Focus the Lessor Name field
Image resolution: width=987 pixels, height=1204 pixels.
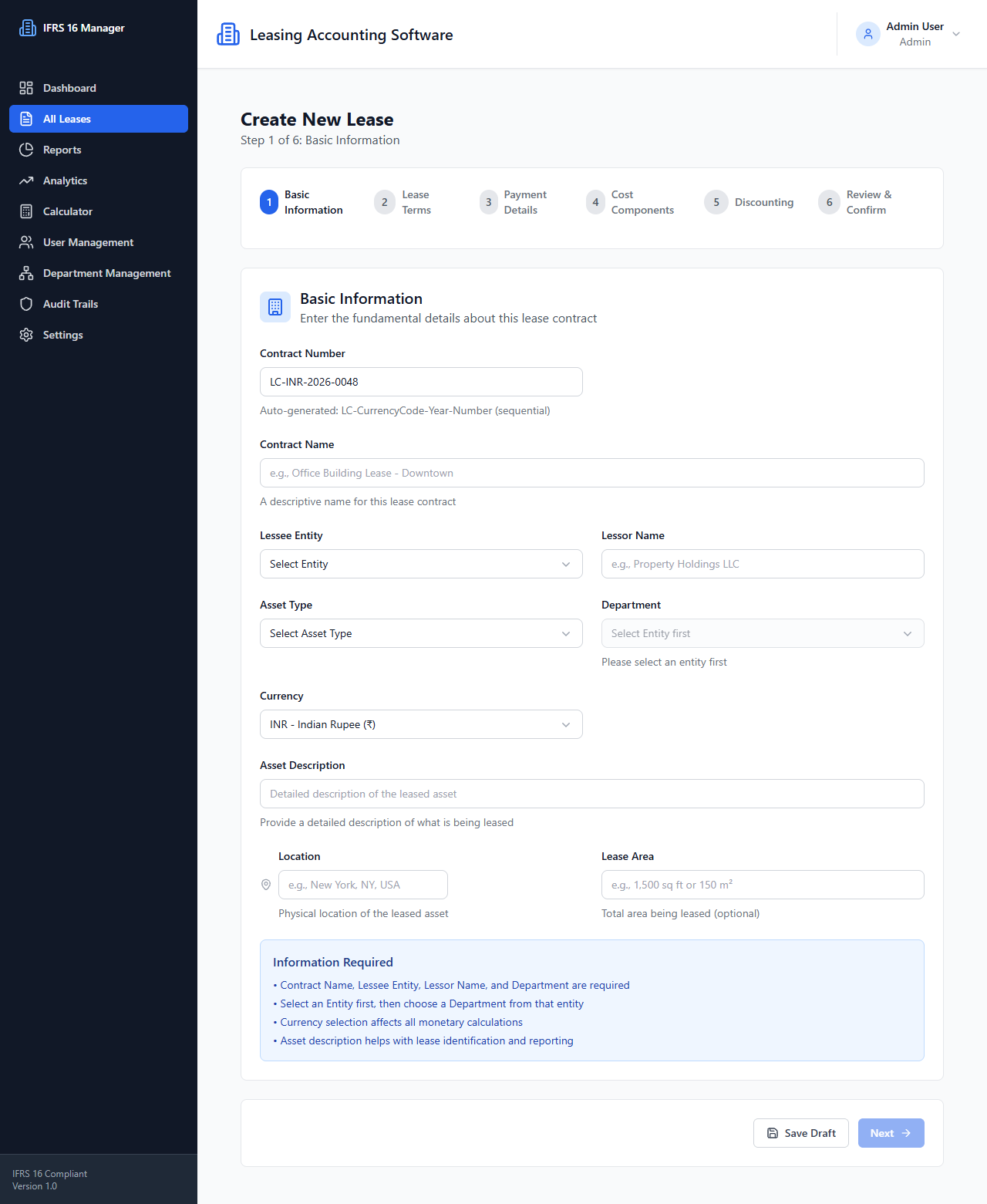763,564
